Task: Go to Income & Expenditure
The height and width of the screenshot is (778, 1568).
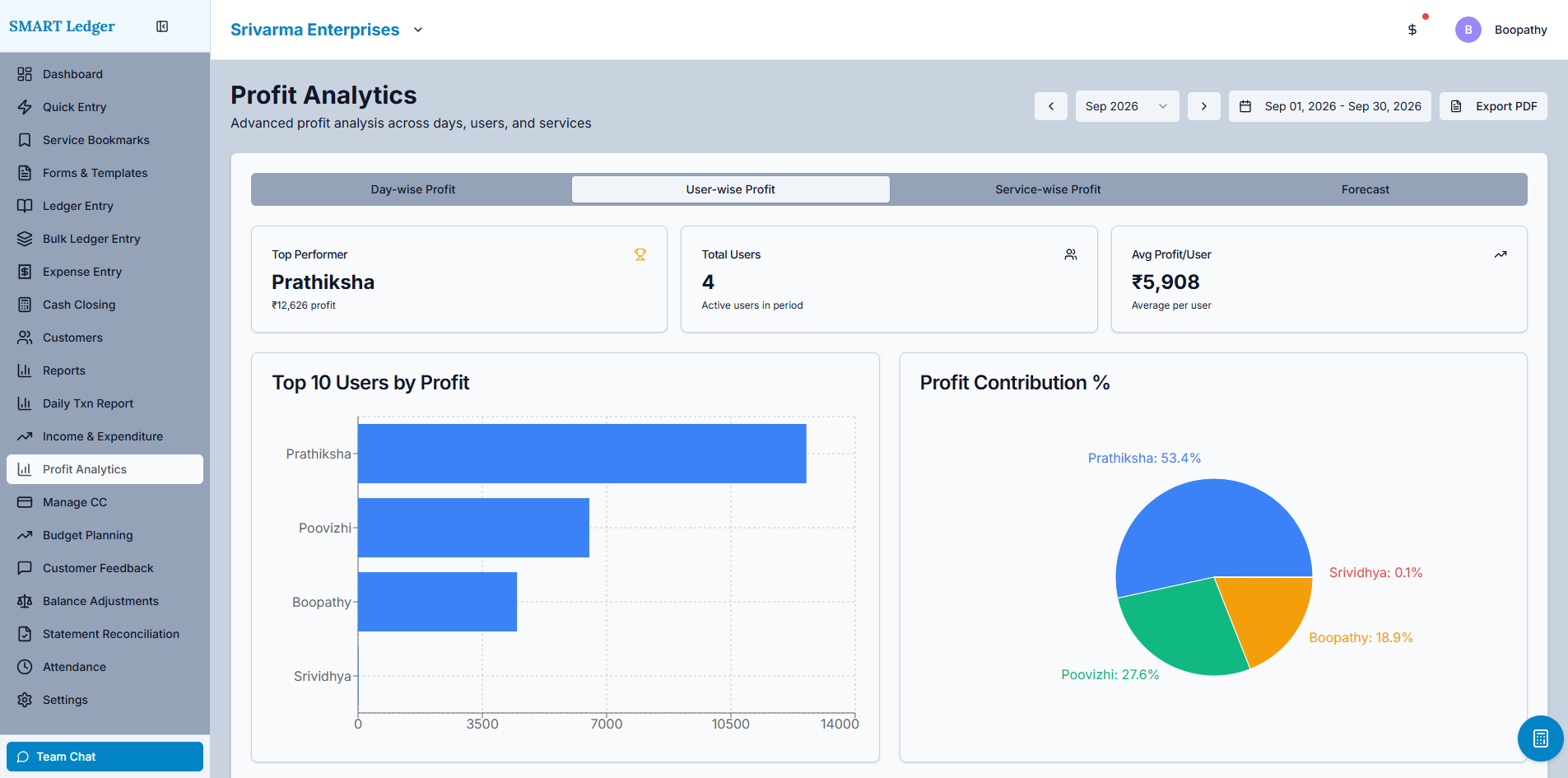Action: (x=105, y=436)
